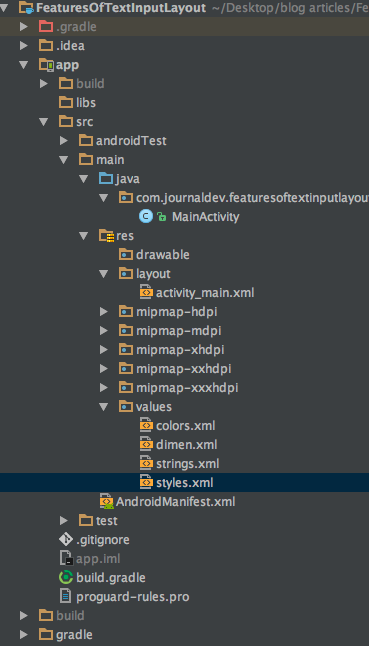Expand the mipmap-mdpi folder arrow
Screen dimensions: 369x646
click(x=103, y=331)
